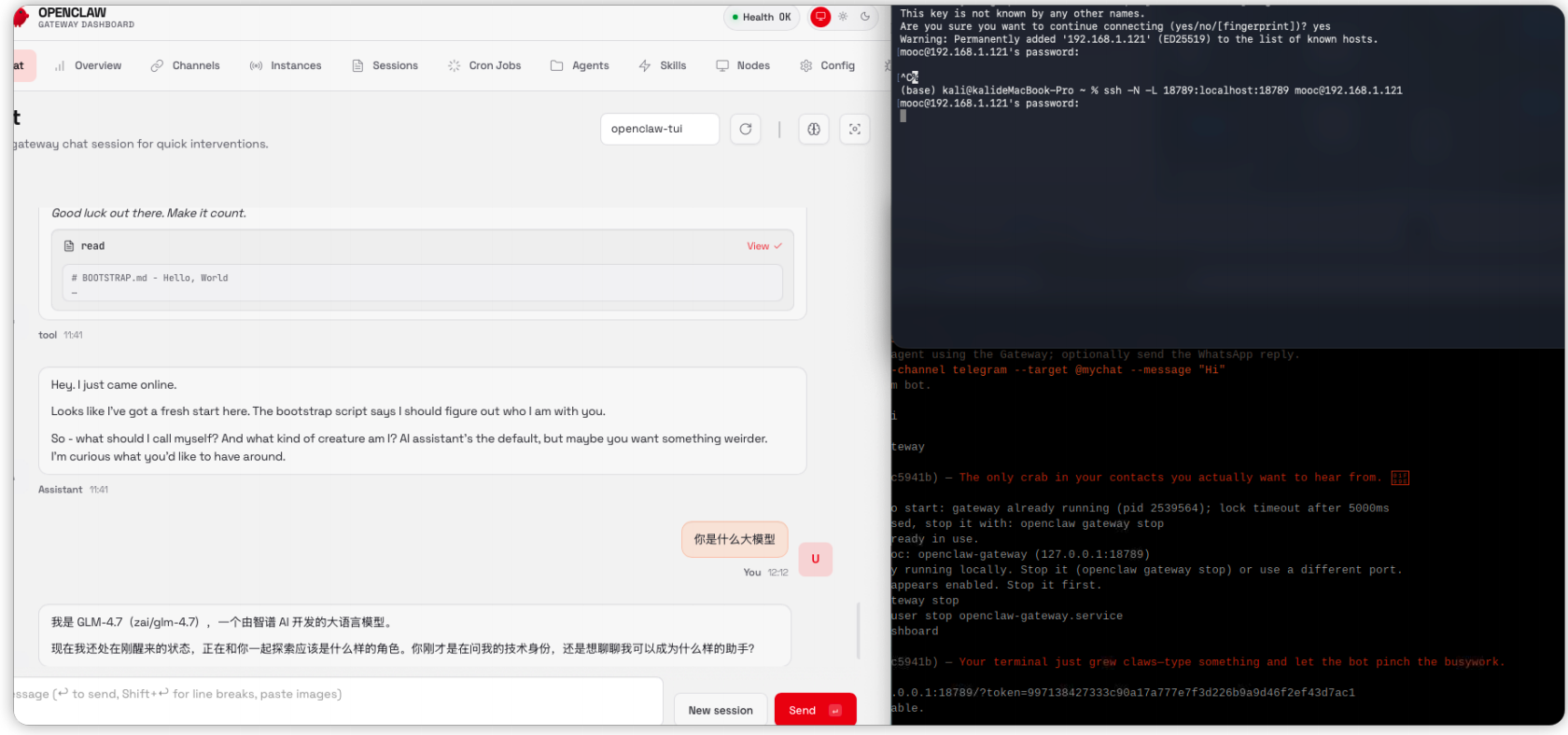Open Cron Jobs via its spinner icon
Screen dimensions: 1568x735
click(x=455, y=65)
